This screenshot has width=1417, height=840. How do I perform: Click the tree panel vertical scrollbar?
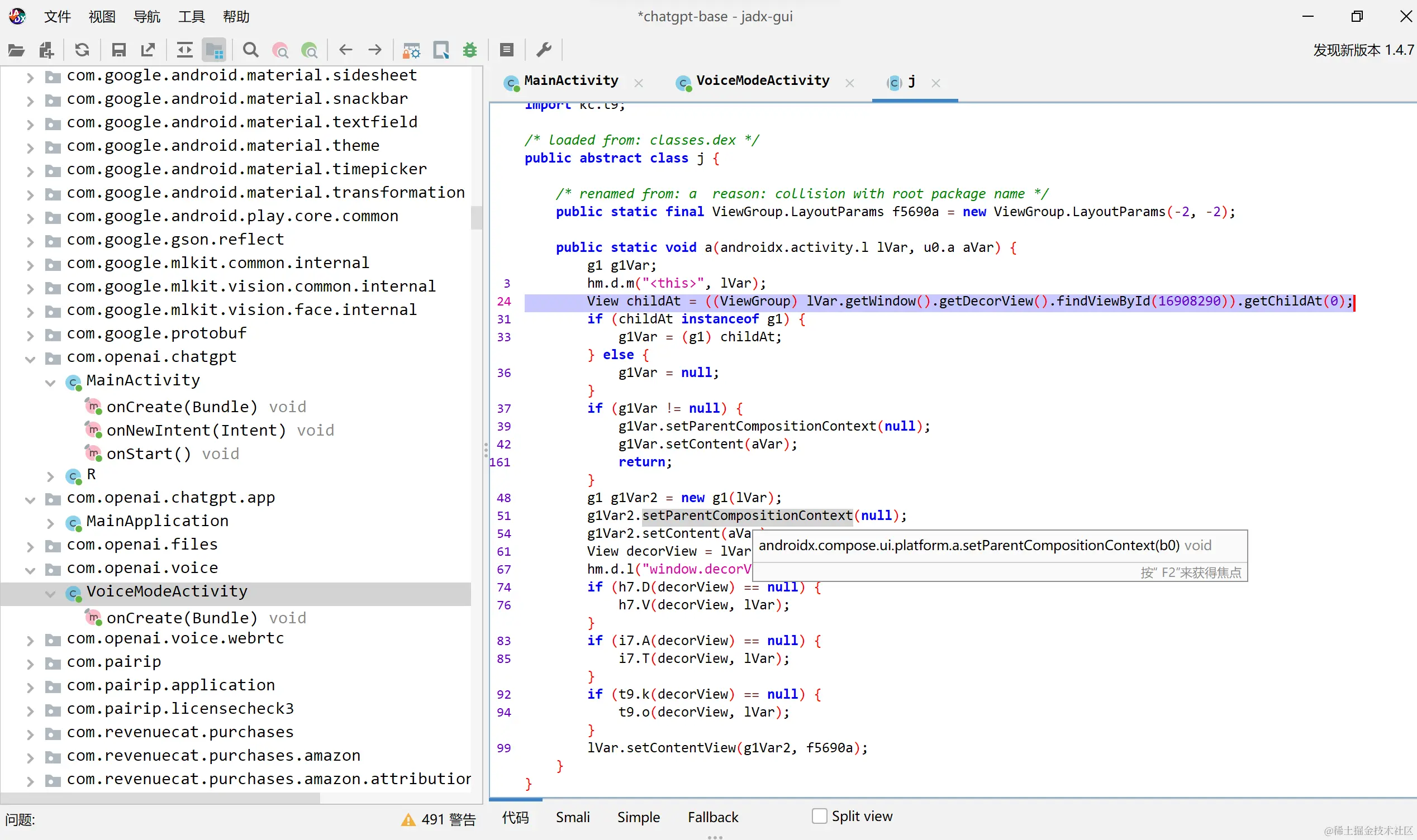coord(476,218)
